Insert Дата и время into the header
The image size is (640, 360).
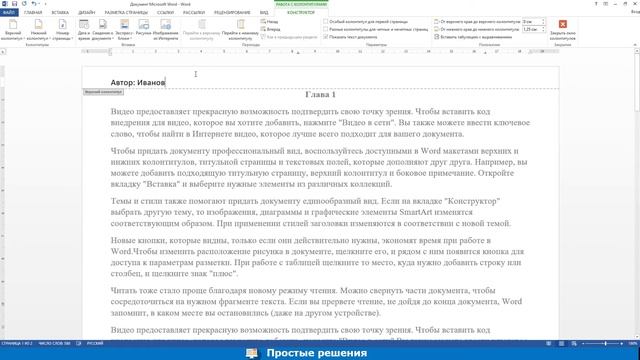[x=84, y=29]
